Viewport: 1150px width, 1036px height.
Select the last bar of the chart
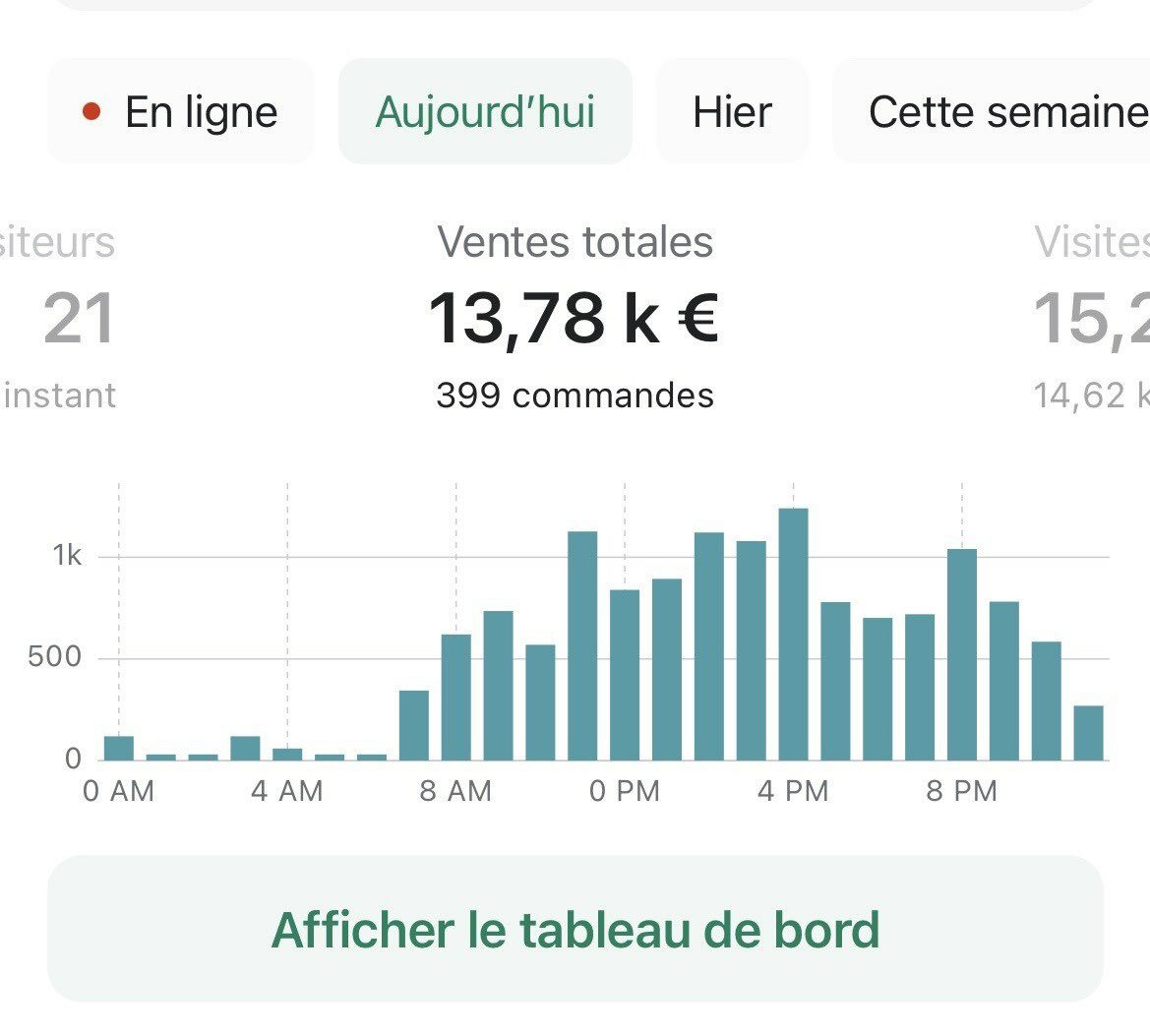coord(1088,733)
